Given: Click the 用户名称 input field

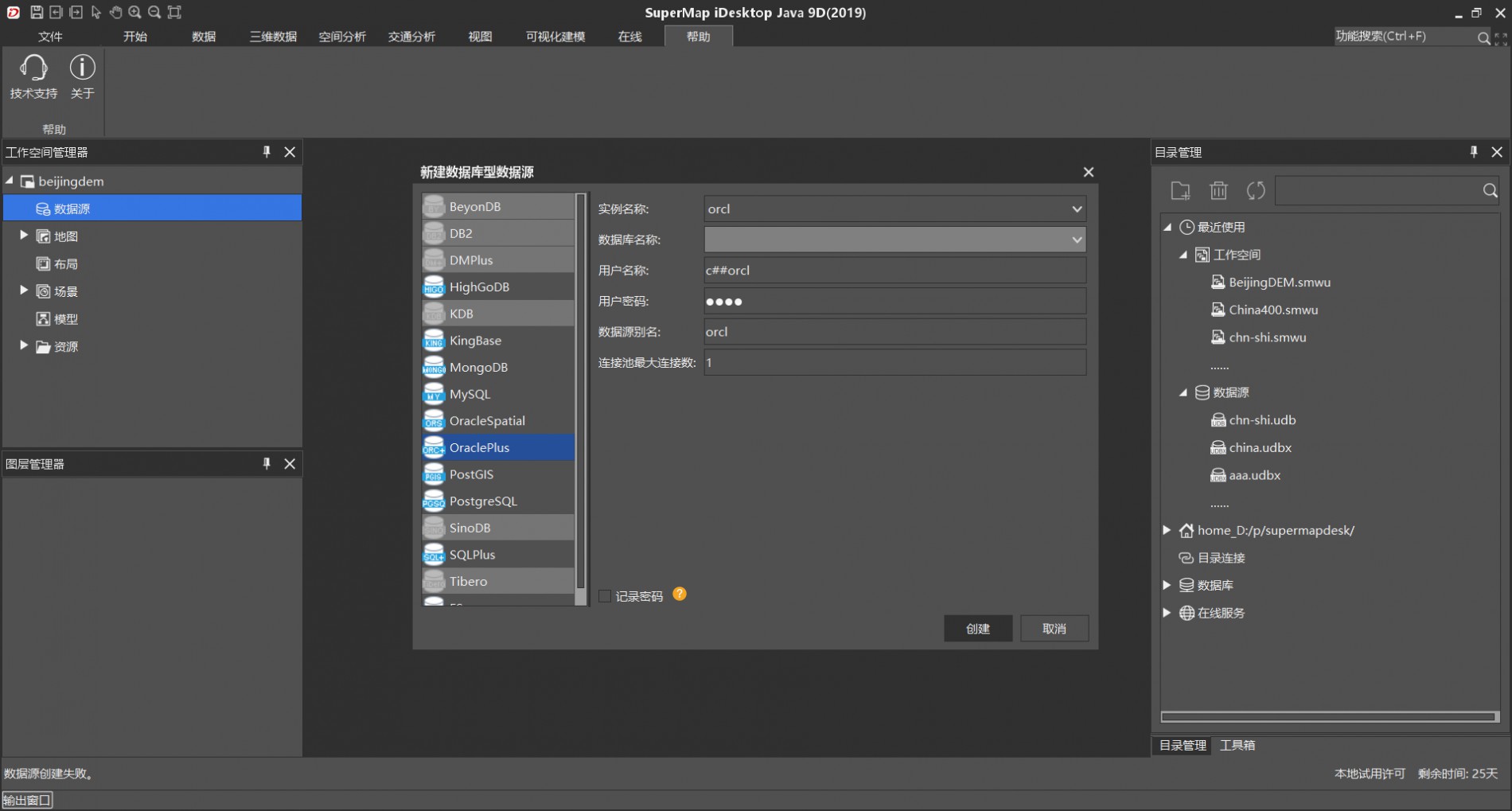Looking at the screenshot, I should [x=895, y=270].
